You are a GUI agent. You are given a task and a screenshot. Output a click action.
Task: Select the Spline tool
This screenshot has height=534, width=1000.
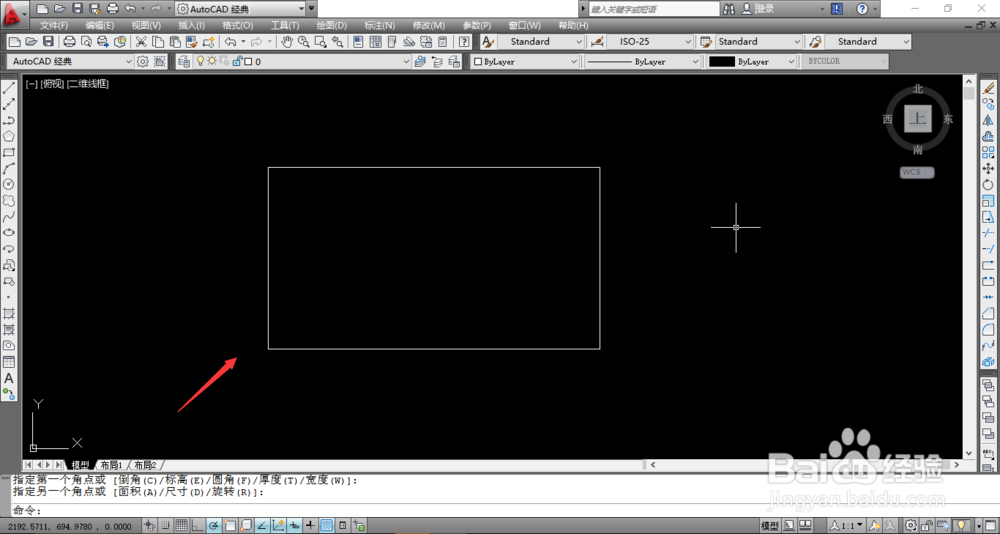pos(9,217)
